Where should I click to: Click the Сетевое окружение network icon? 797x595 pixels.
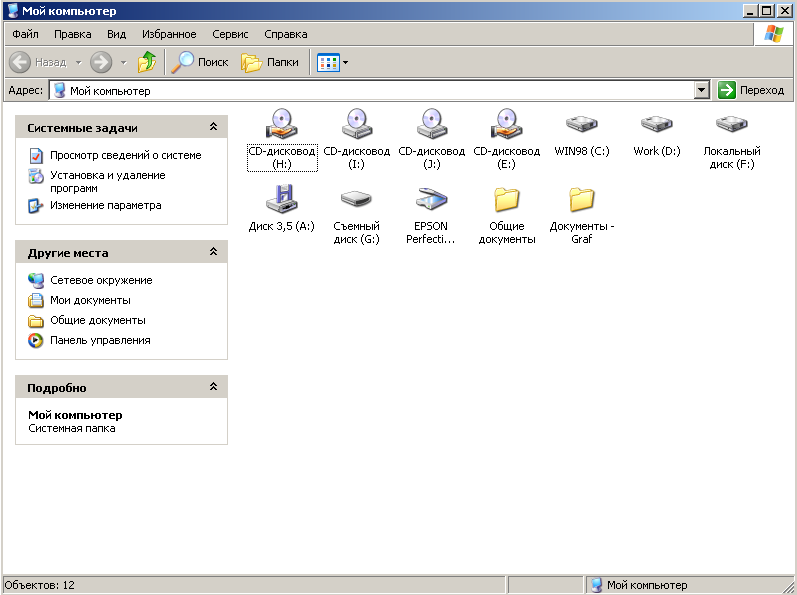tap(36, 280)
